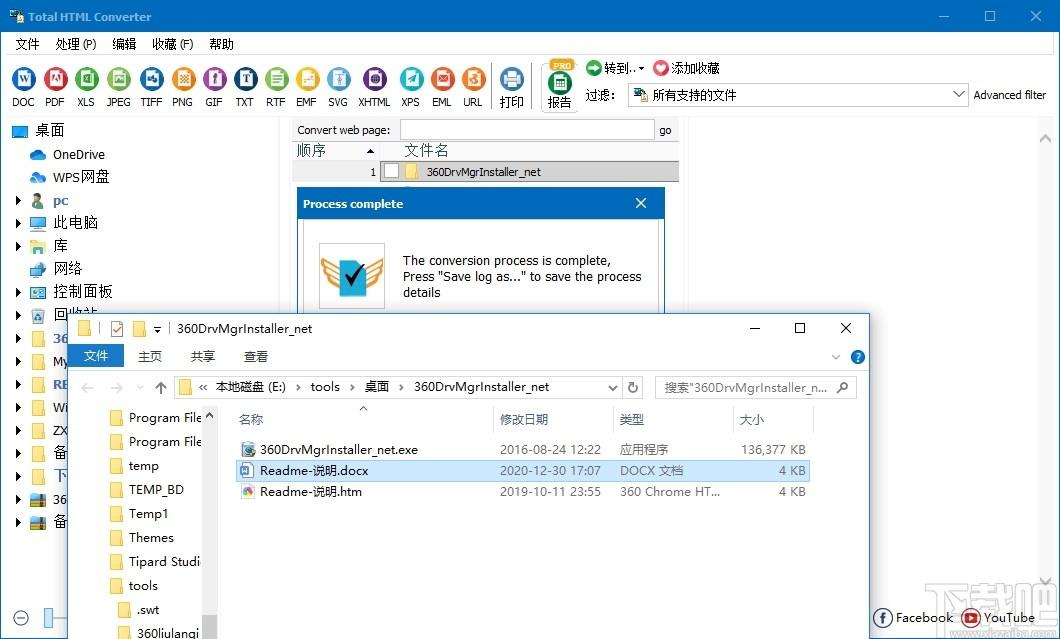Open the 处理(P) menu
The height and width of the screenshot is (639, 1060).
pyautogui.click(x=76, y=44)
